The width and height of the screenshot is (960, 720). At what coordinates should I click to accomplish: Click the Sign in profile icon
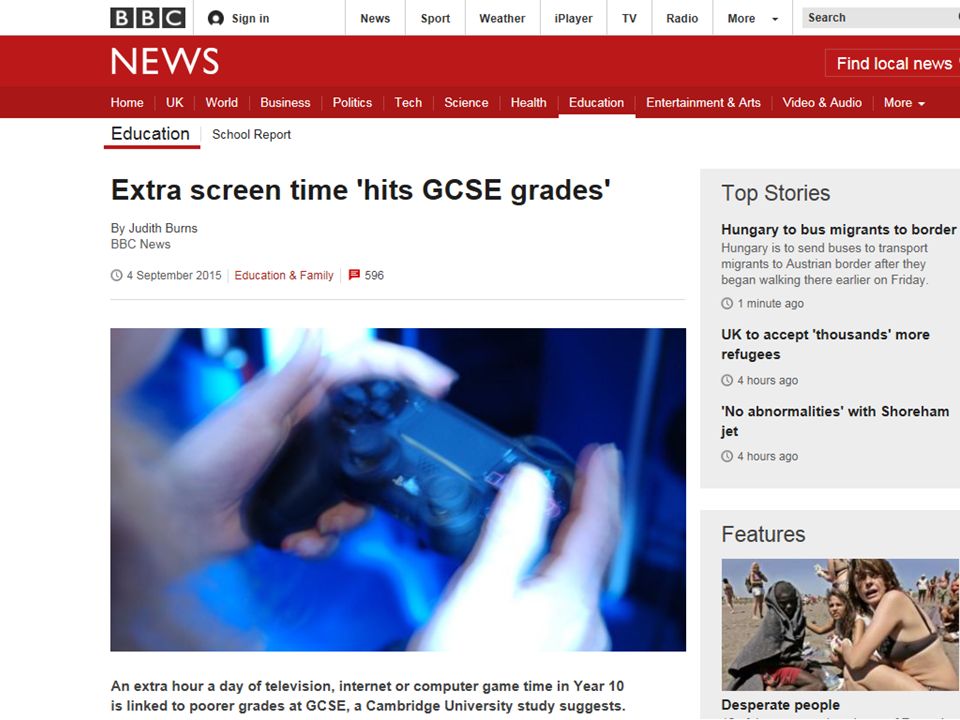(x=216, y=18)
